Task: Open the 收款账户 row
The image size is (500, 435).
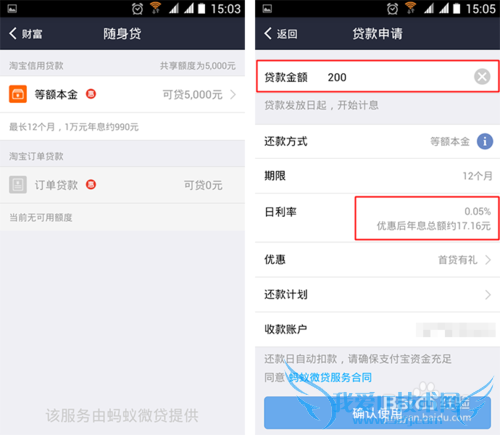Action: 377,329
